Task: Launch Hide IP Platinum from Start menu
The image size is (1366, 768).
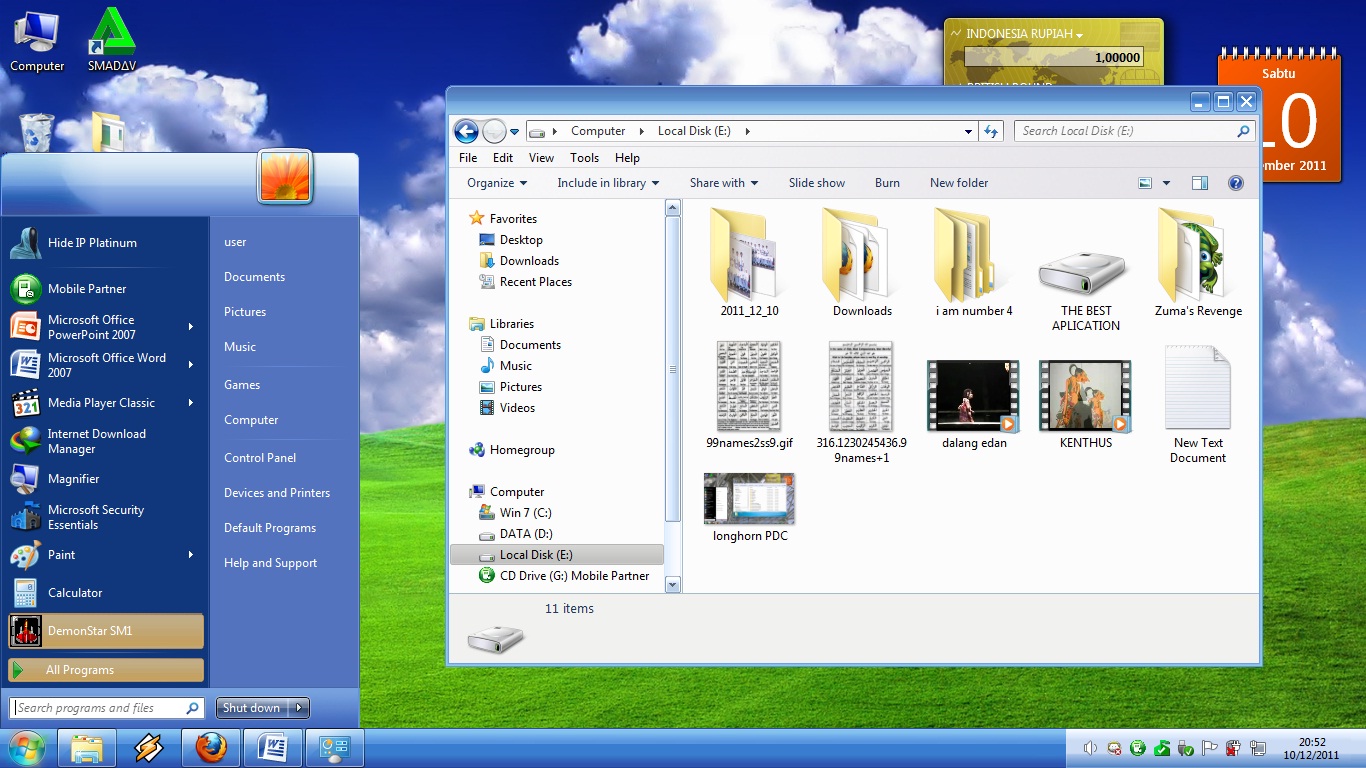Action: pos(106,243)
